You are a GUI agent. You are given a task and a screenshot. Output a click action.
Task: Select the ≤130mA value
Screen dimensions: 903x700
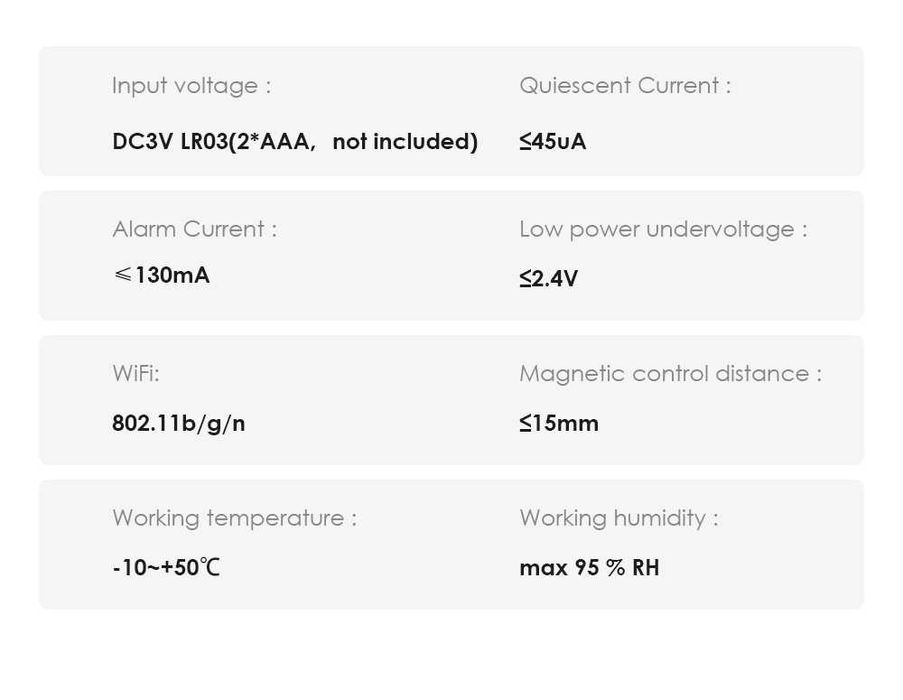click(x=162, y=275)
